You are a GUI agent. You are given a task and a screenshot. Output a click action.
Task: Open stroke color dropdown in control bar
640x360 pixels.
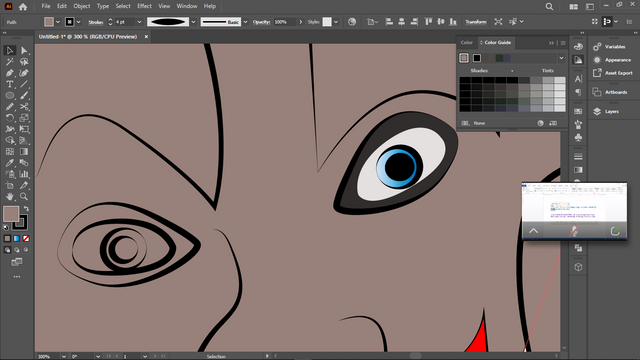click(78, 22)
